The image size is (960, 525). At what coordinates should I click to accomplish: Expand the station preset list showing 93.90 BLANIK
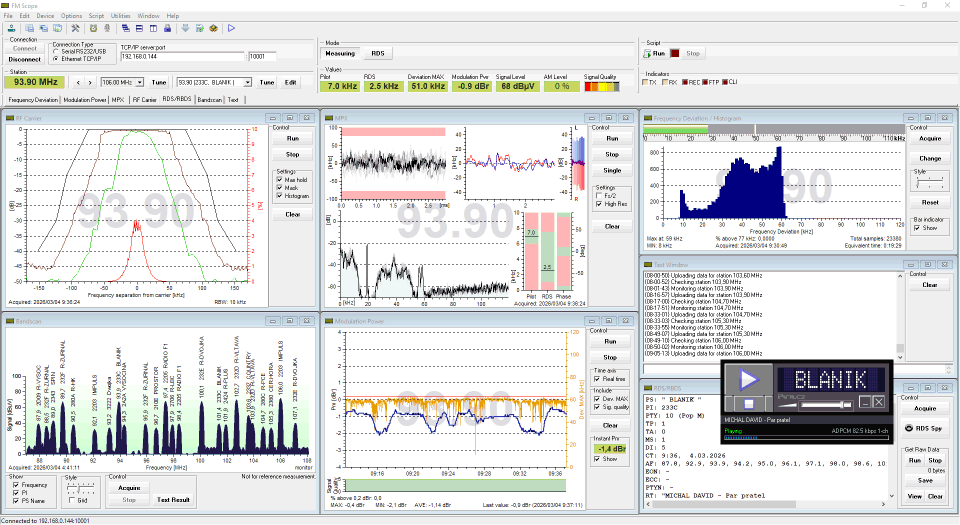point(247,82)
